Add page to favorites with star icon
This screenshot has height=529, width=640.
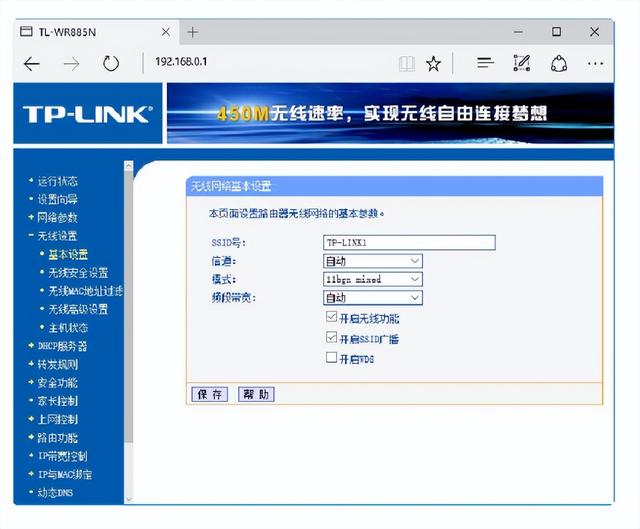433,64
